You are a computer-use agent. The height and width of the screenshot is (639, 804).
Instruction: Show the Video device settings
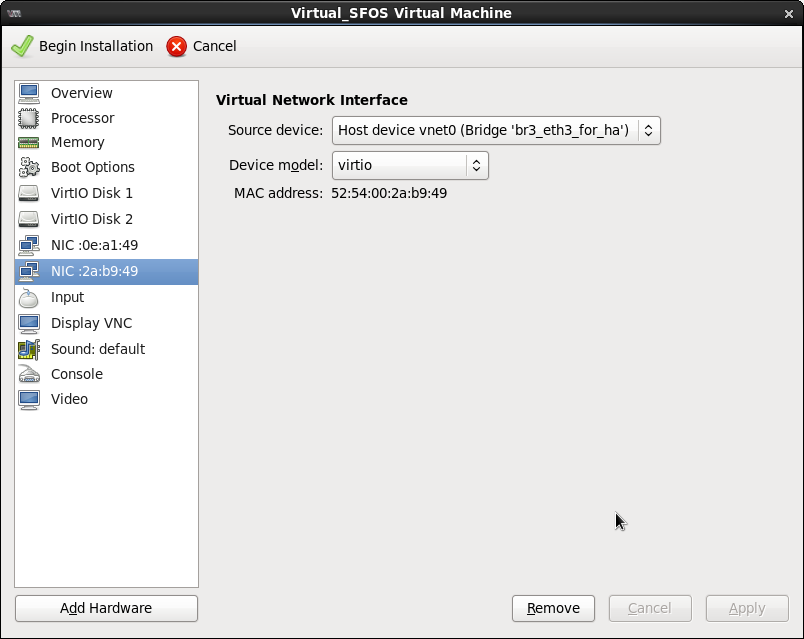tap(69, 399)
